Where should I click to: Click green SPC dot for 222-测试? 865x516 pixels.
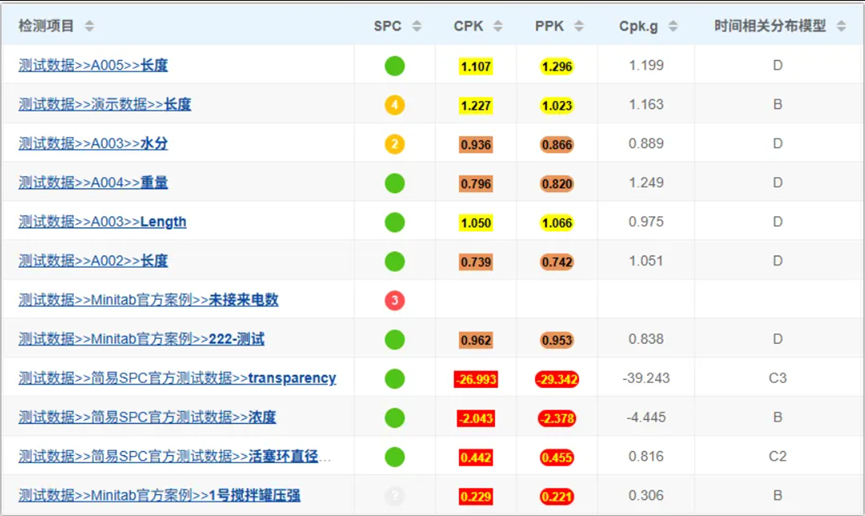coord(394,339)
